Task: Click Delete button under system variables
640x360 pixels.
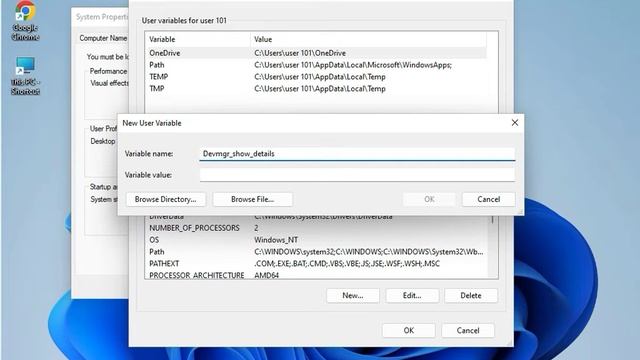Action: [471, 296]
